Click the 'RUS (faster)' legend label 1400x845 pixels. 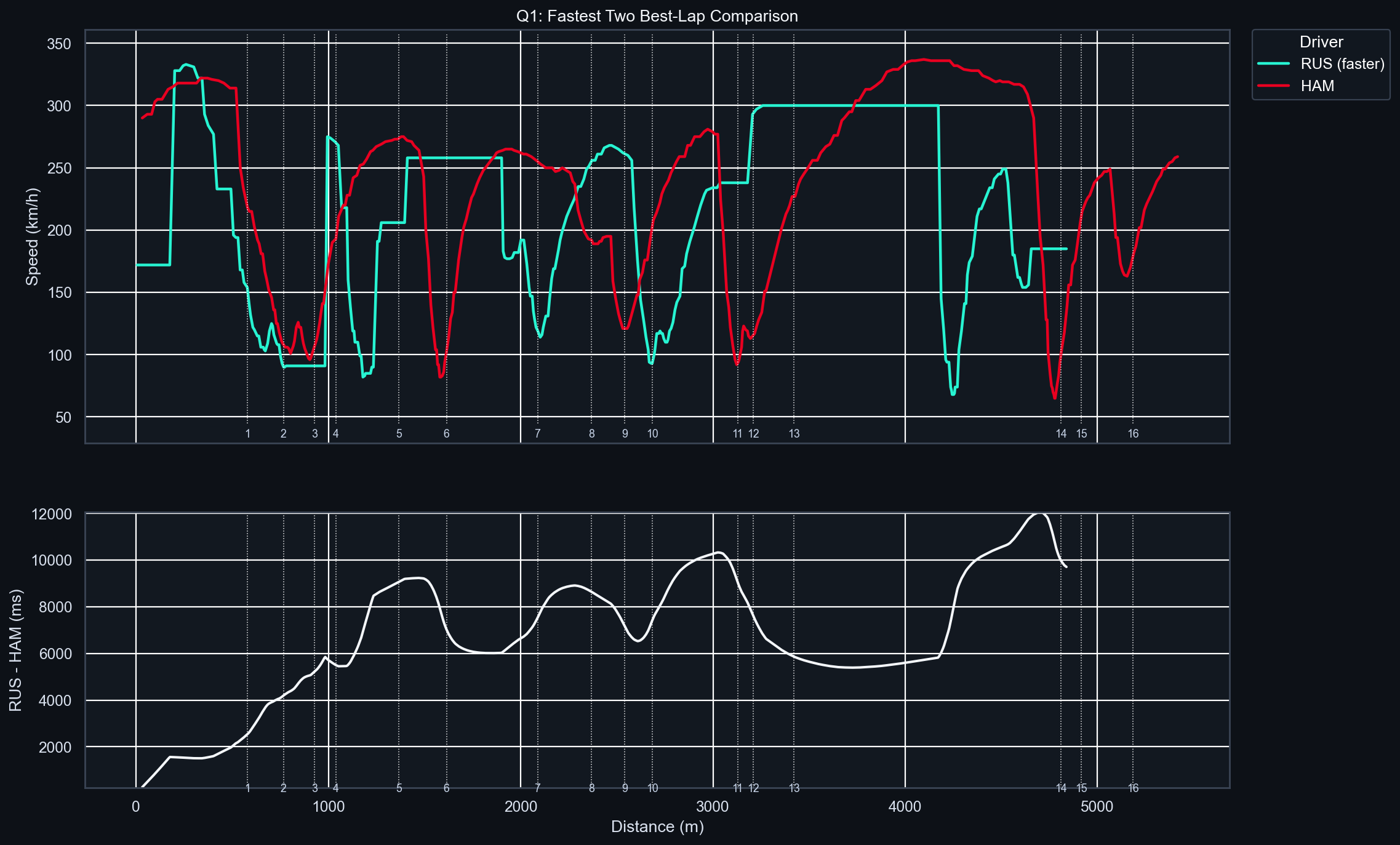point(1343,64)
